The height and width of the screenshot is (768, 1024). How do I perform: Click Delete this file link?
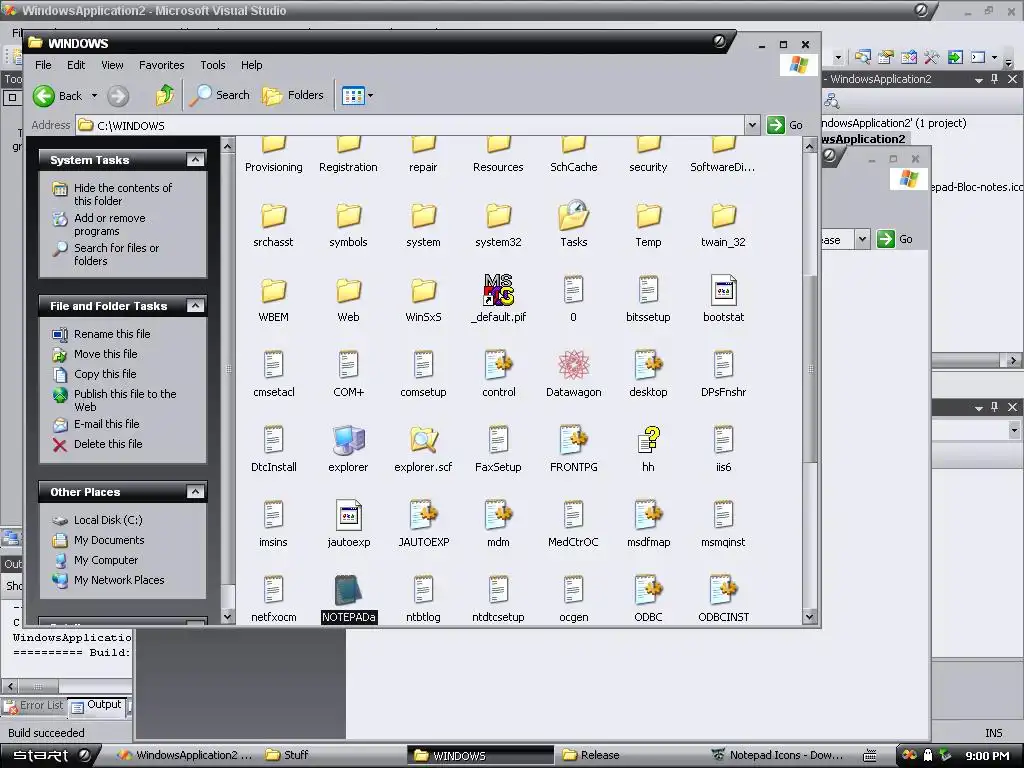(108, 444)
